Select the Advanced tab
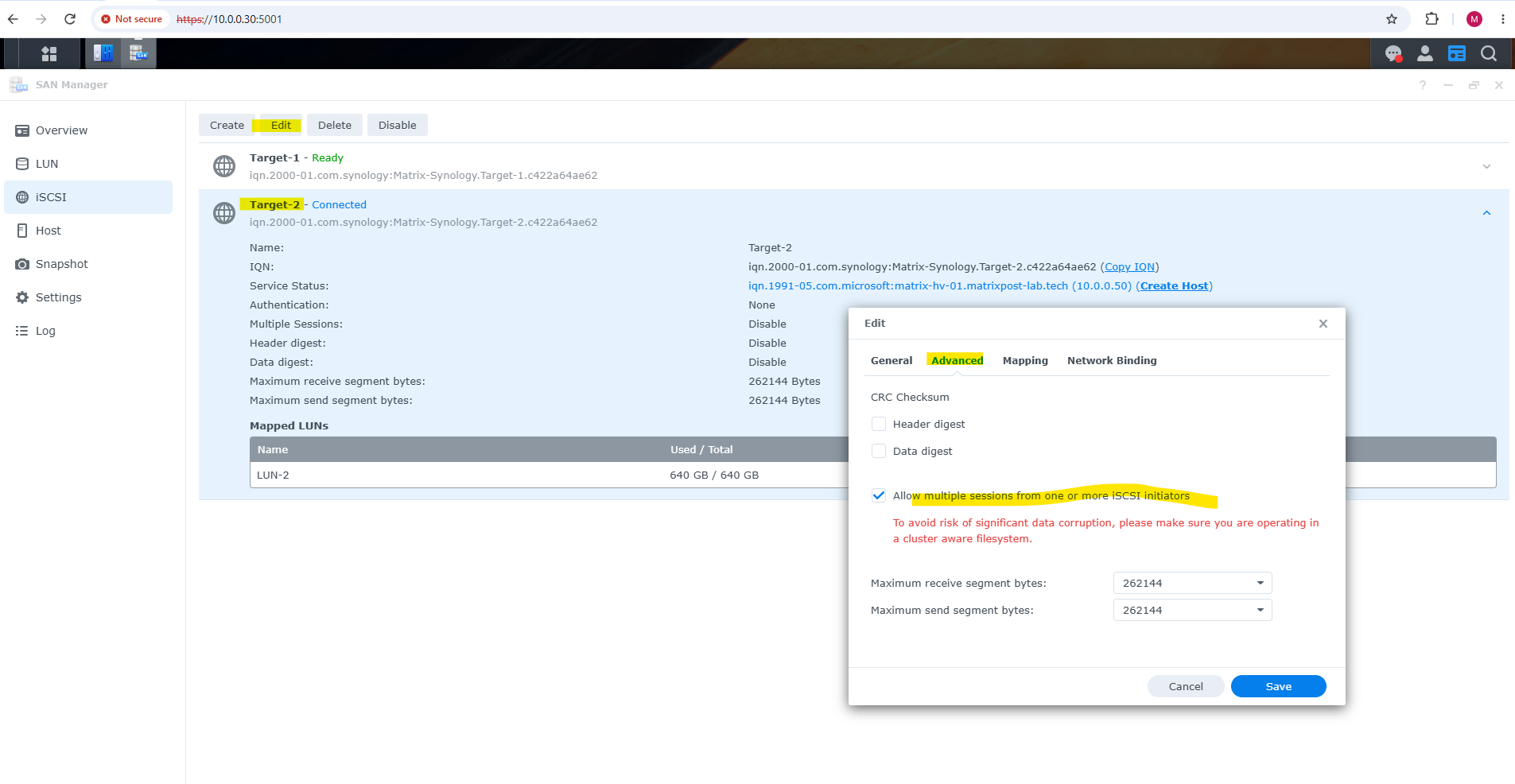This screenshot has height=784, width=1515. coord(957,360)
